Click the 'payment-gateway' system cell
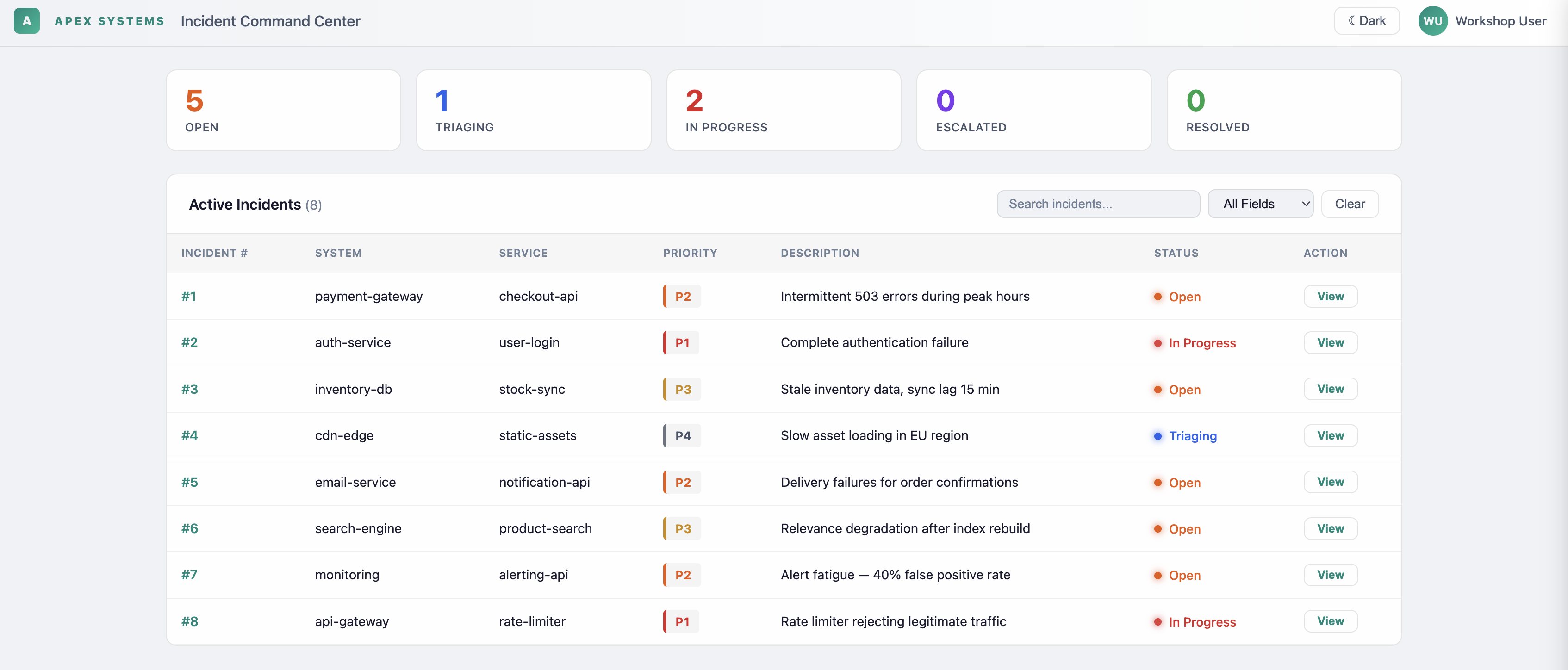Screen dimensions: 1568x670 click(x=368, y=296)
